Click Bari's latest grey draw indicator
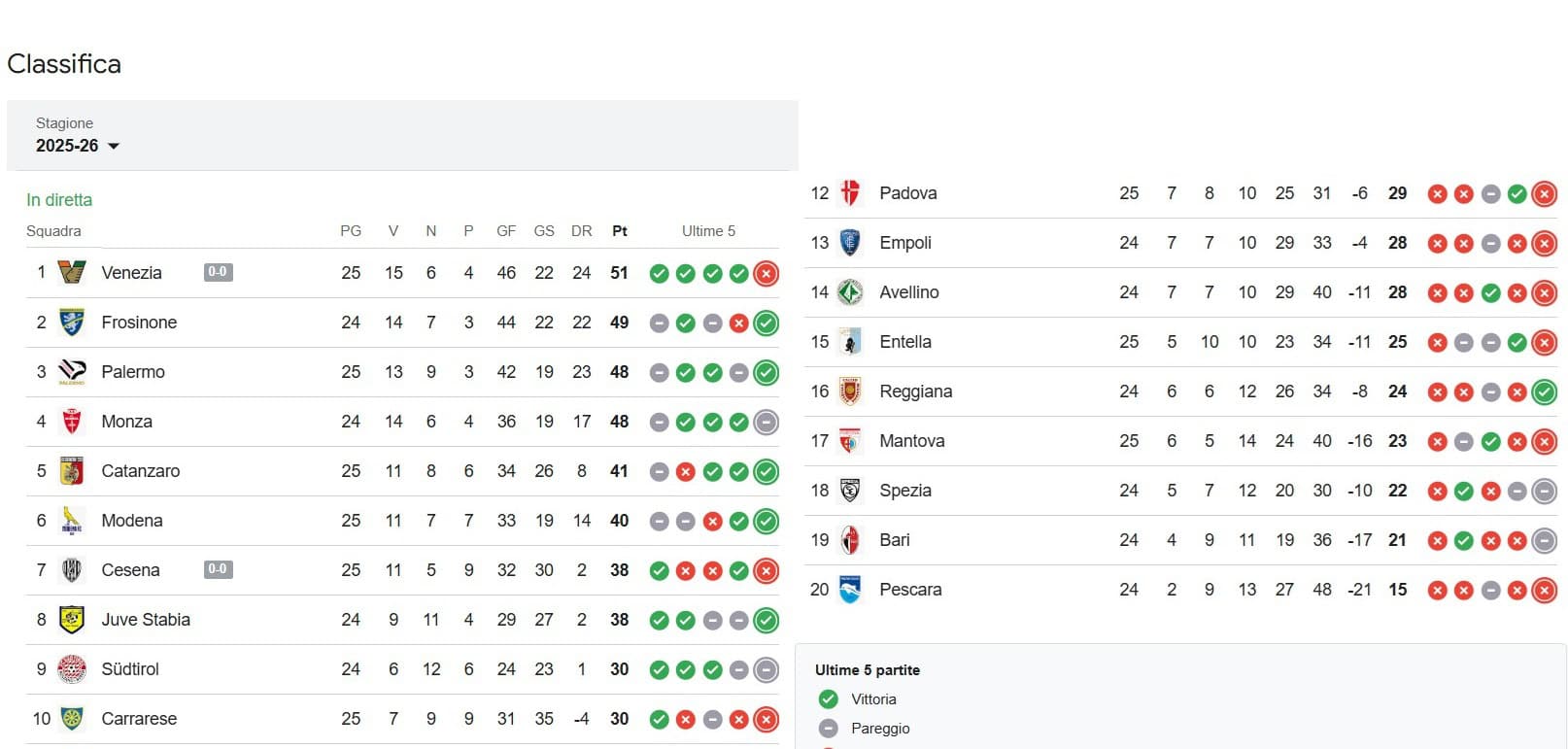 pos(1544,541)
